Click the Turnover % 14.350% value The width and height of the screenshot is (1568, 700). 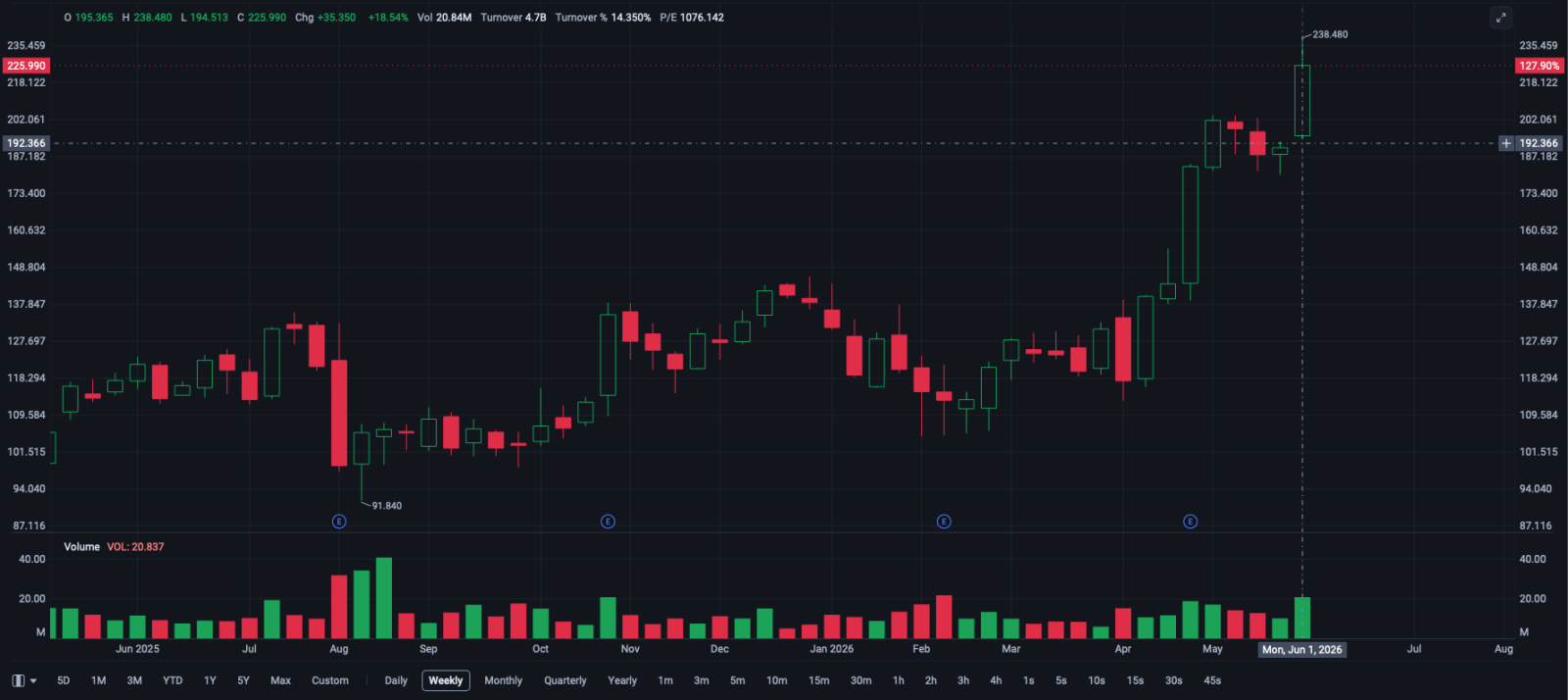[603, 18]
